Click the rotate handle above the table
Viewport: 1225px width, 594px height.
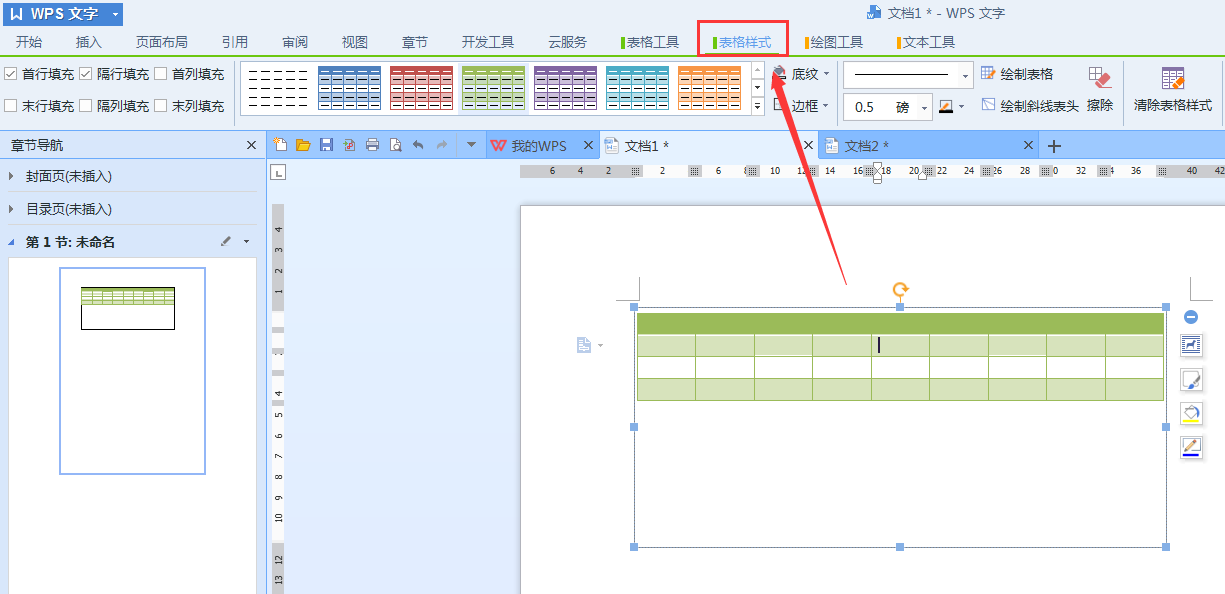900,291
